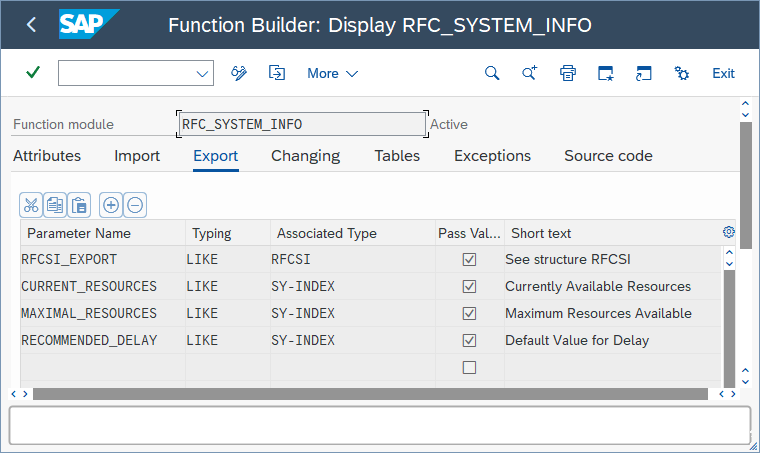The height and width of the screenshot is (453, 760).
Task: Open table settings gear icon
Action: (729, 232)
